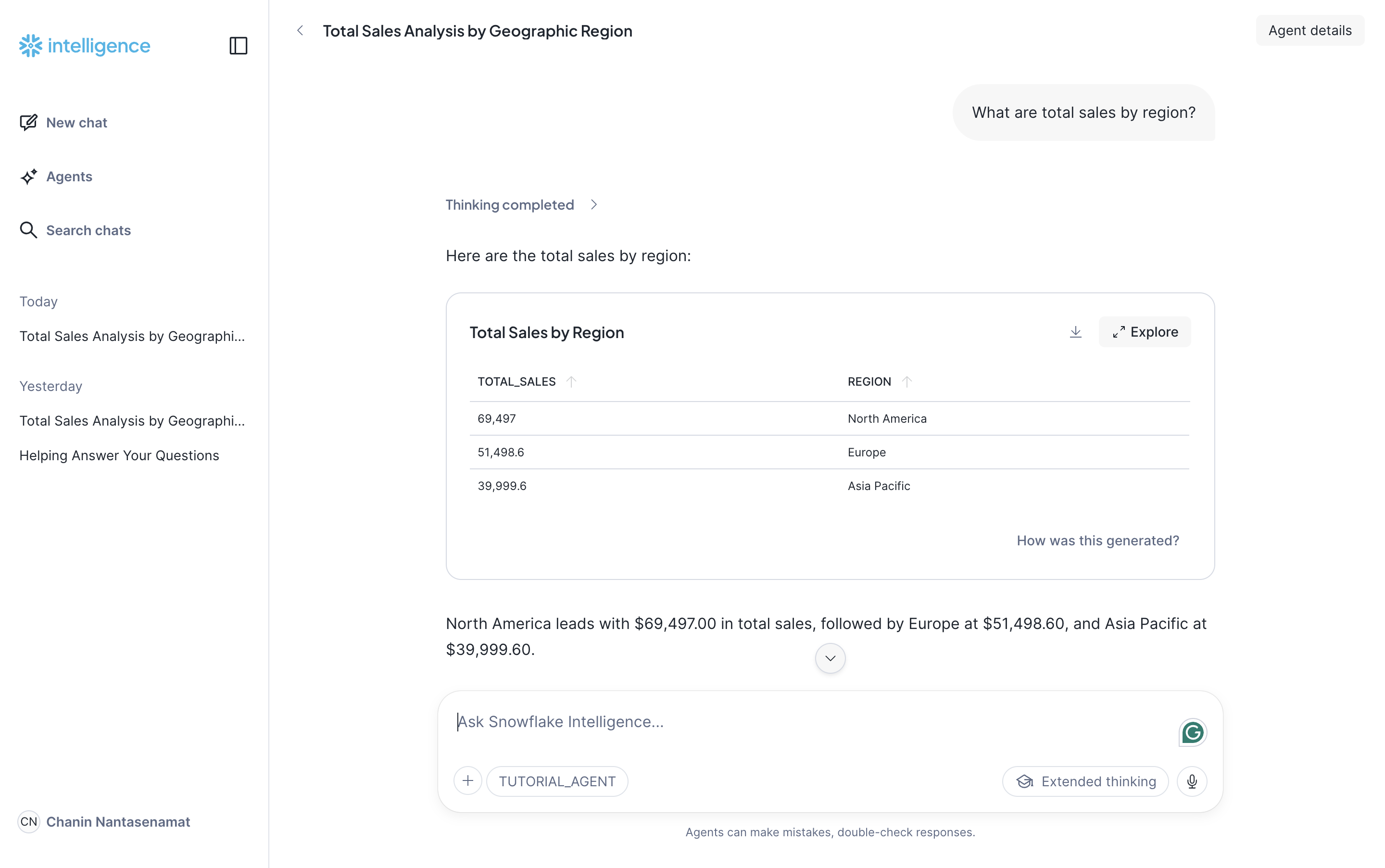
Task: Download the Total Sales by Region results
Action: 1076,332
